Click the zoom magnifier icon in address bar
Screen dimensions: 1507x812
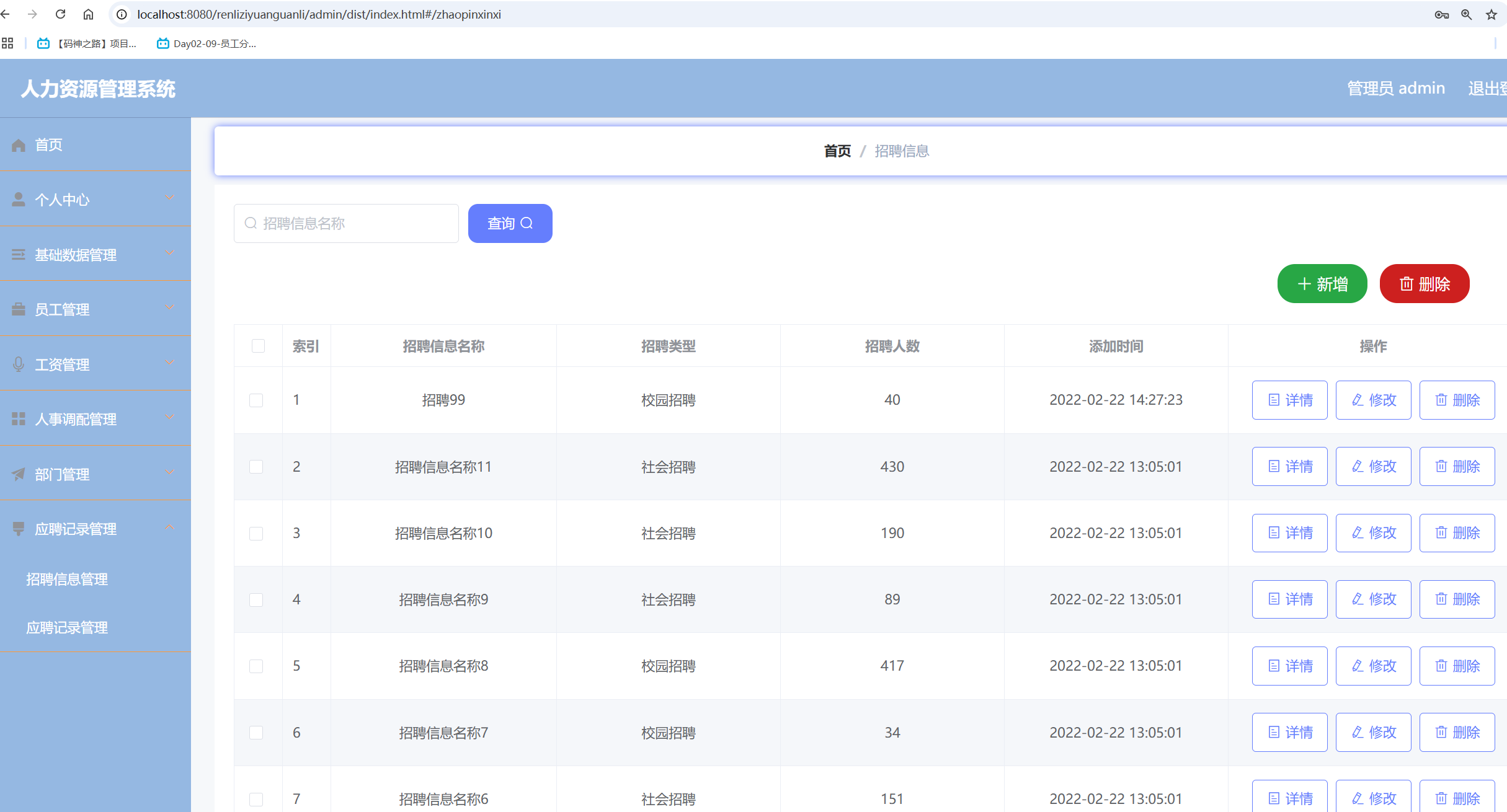click(x=1466, y=14)
